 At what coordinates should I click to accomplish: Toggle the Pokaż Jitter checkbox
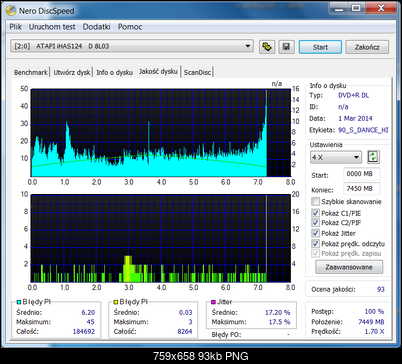pos(315,233)
